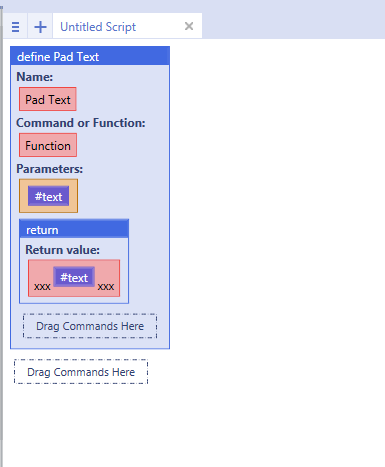Edit the Pad Text name field
Viewport: 385px width, 467px height.
pos(48,99)
